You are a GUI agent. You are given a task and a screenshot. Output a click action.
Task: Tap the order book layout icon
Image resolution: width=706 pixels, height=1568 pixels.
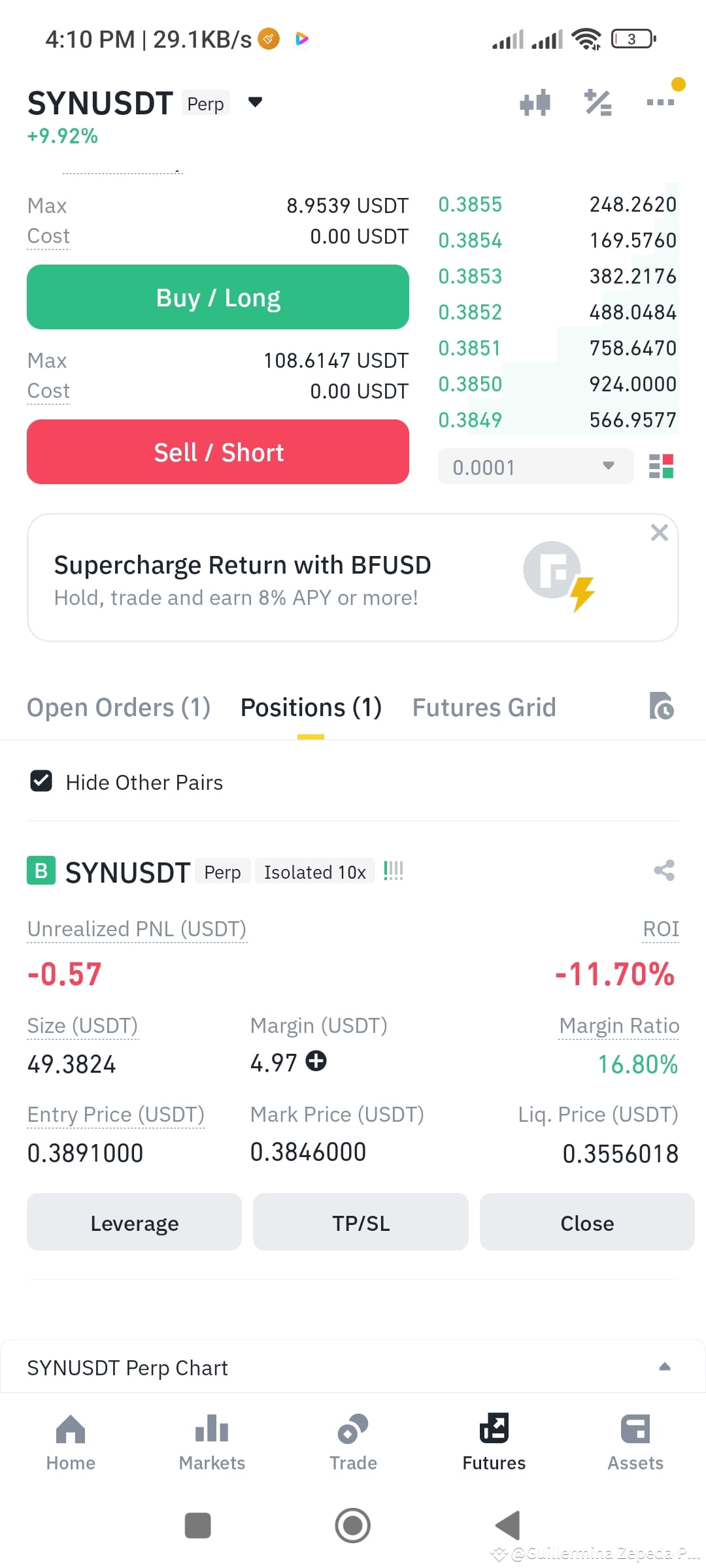coord(661,466)
